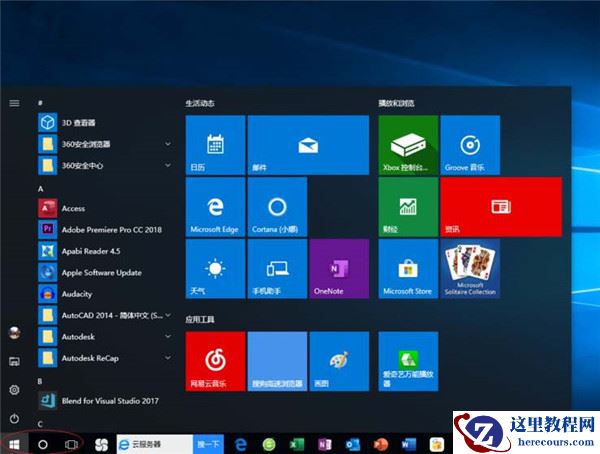Click the 播放和浏览 group title
Screen dimensions: 600x454
[396, 103]
